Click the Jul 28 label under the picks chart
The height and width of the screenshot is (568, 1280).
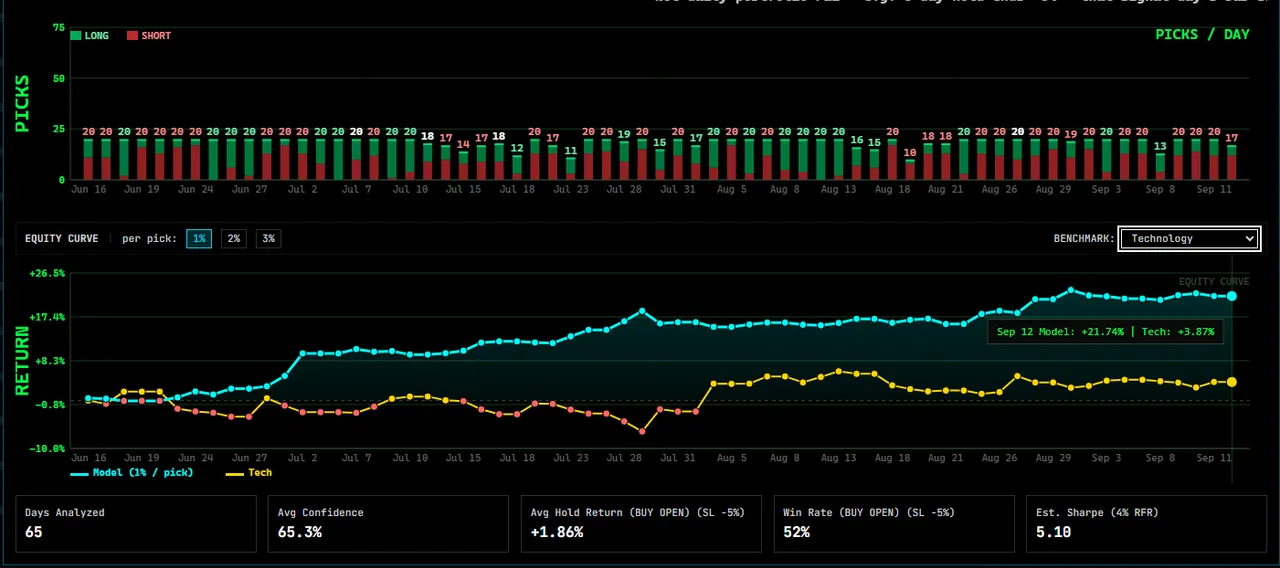coord(624,188)
